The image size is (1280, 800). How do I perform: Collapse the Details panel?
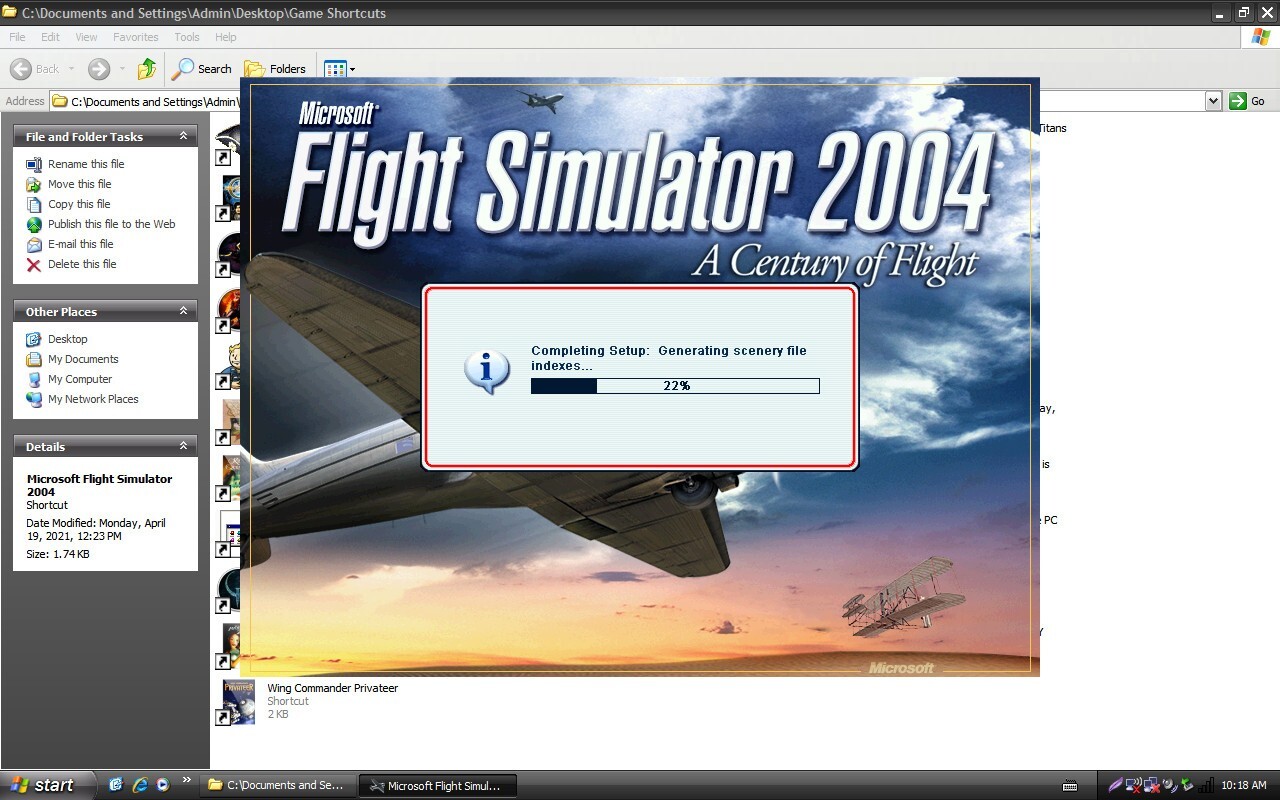pyautogui.click(x=183, y=446)
